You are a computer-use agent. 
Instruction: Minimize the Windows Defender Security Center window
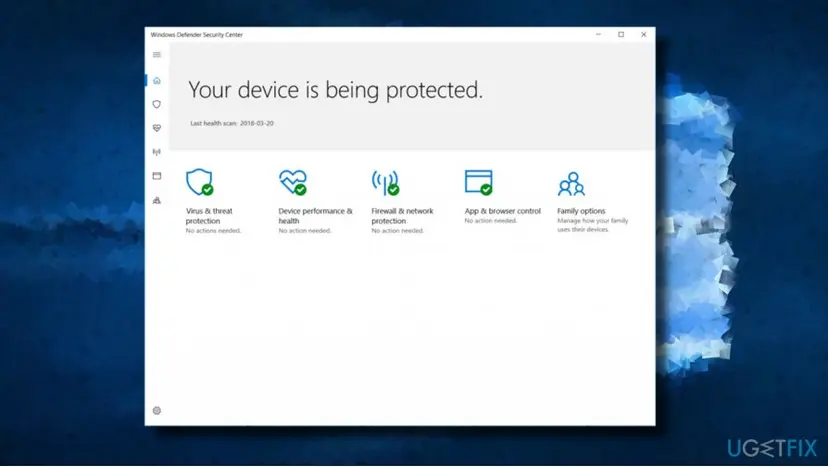pyautogui.click(x=598, y=34)
